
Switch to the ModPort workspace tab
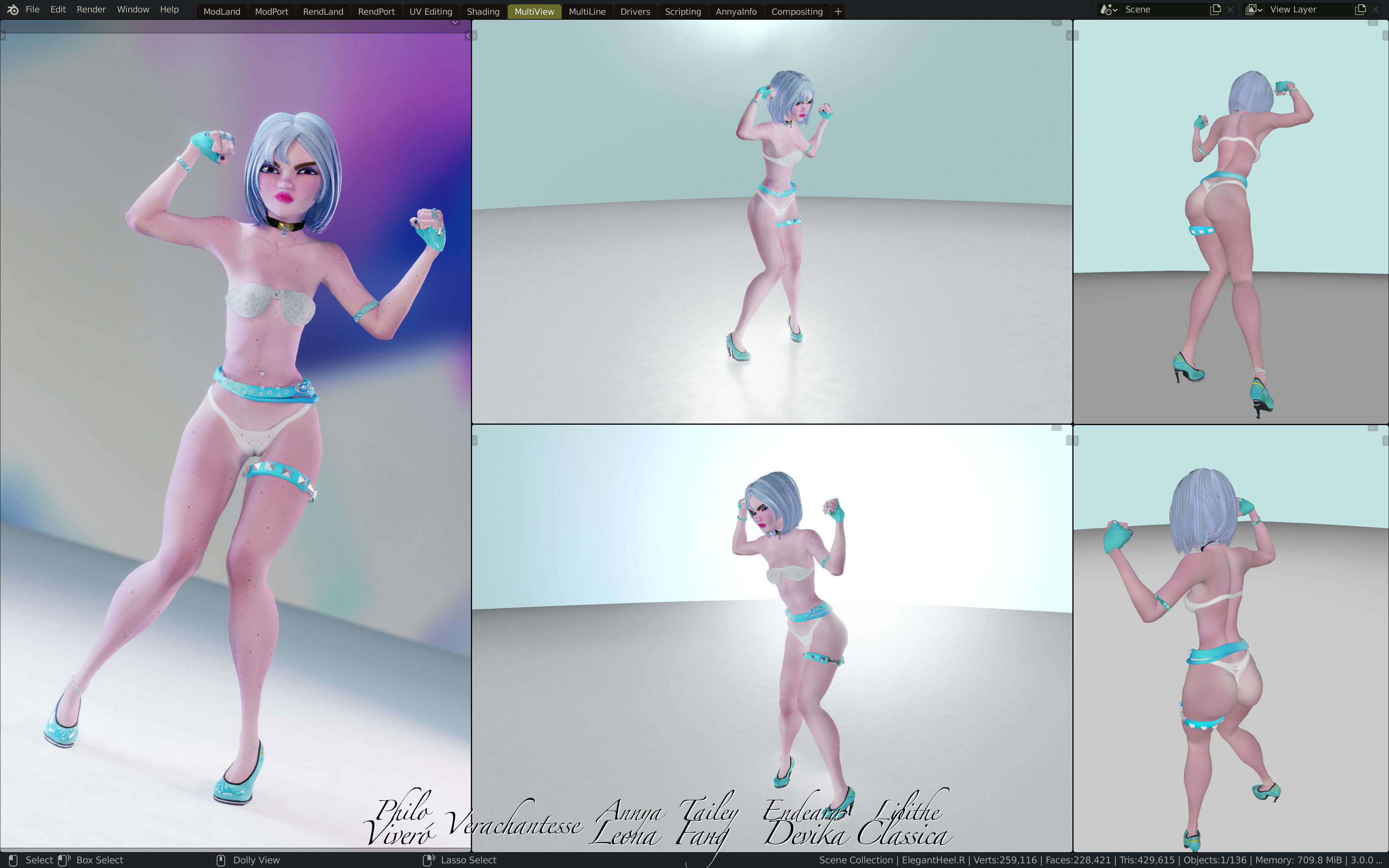pos(272,12)
